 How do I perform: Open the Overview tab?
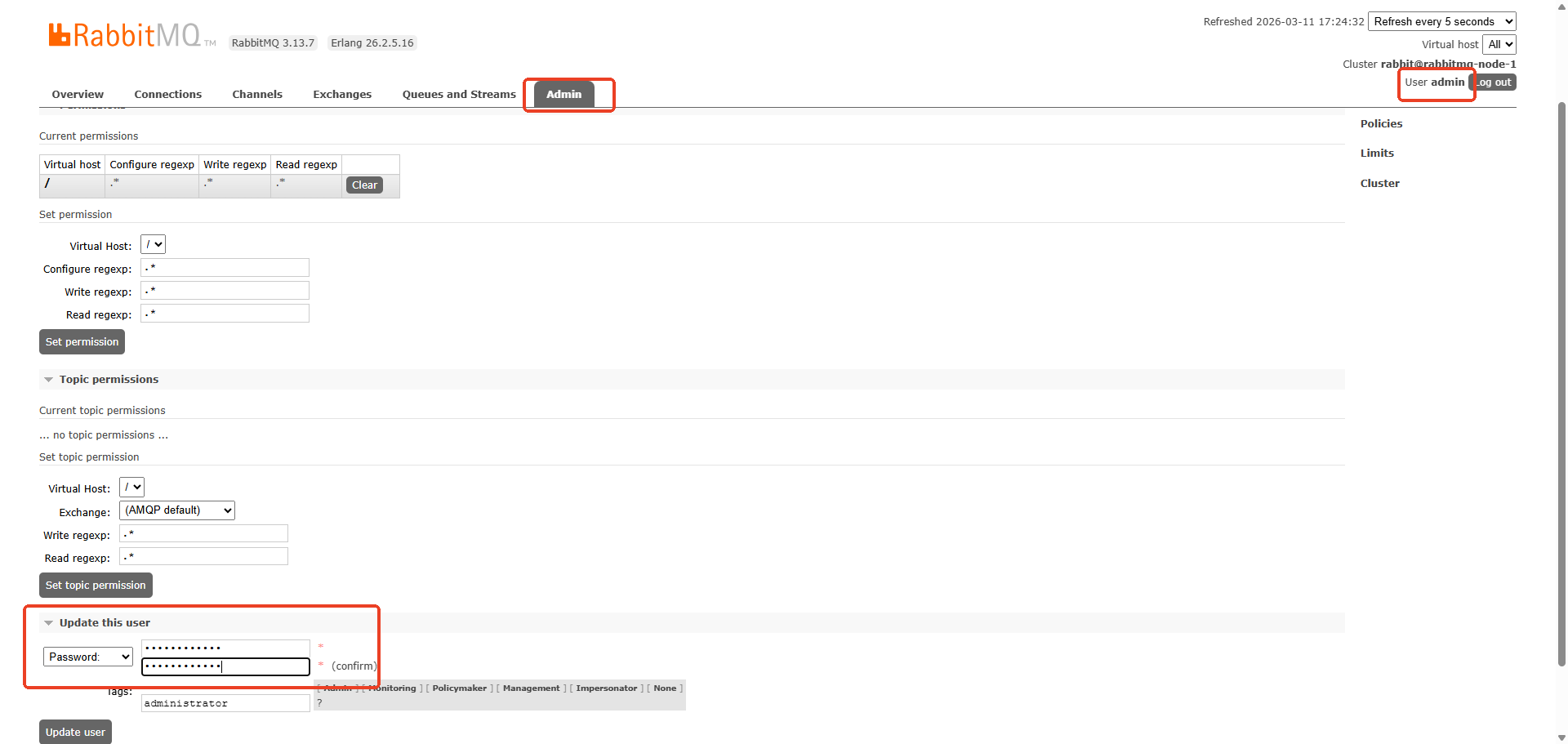click(78, 95)
